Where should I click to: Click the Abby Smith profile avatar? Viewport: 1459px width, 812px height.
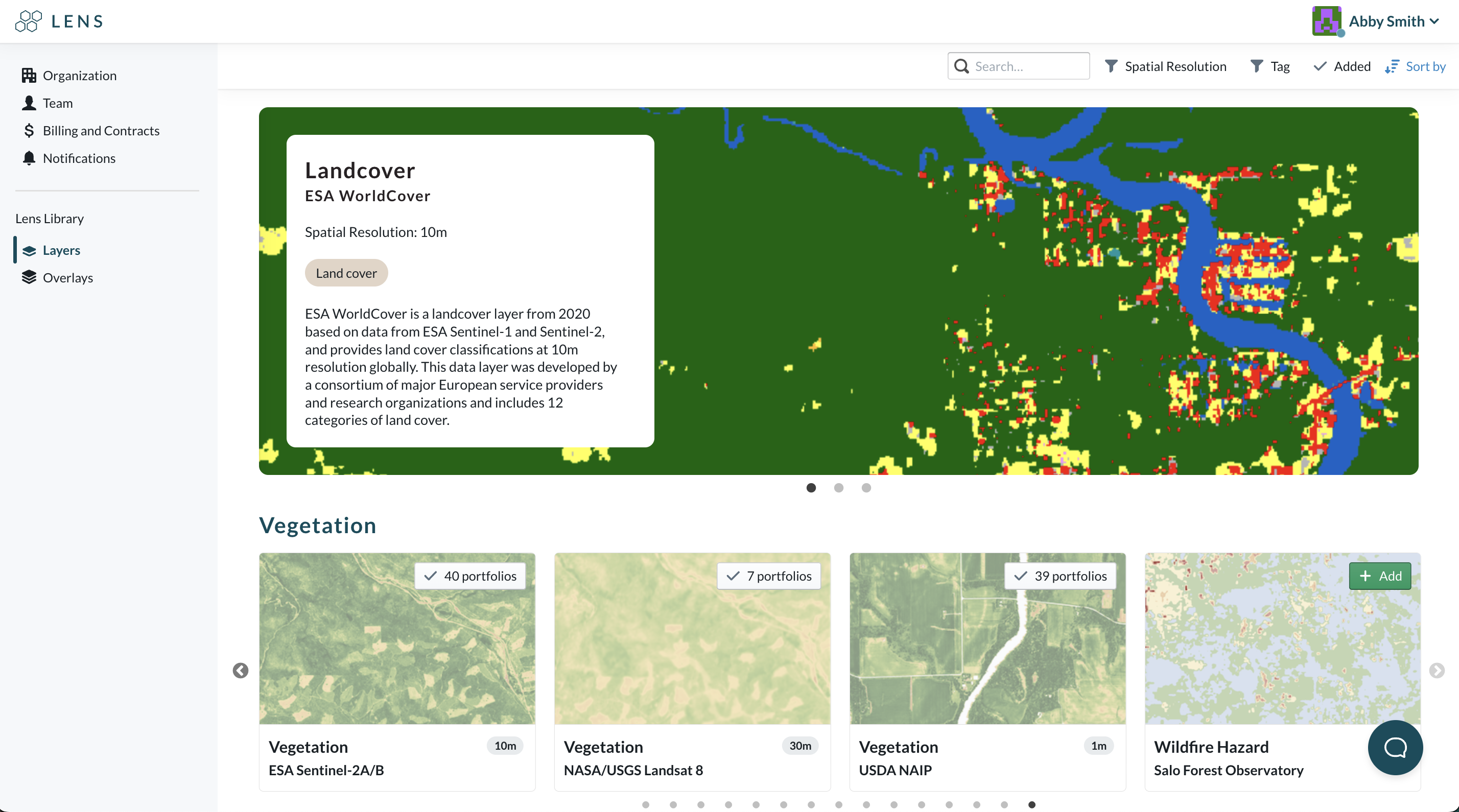(1326, 21)
